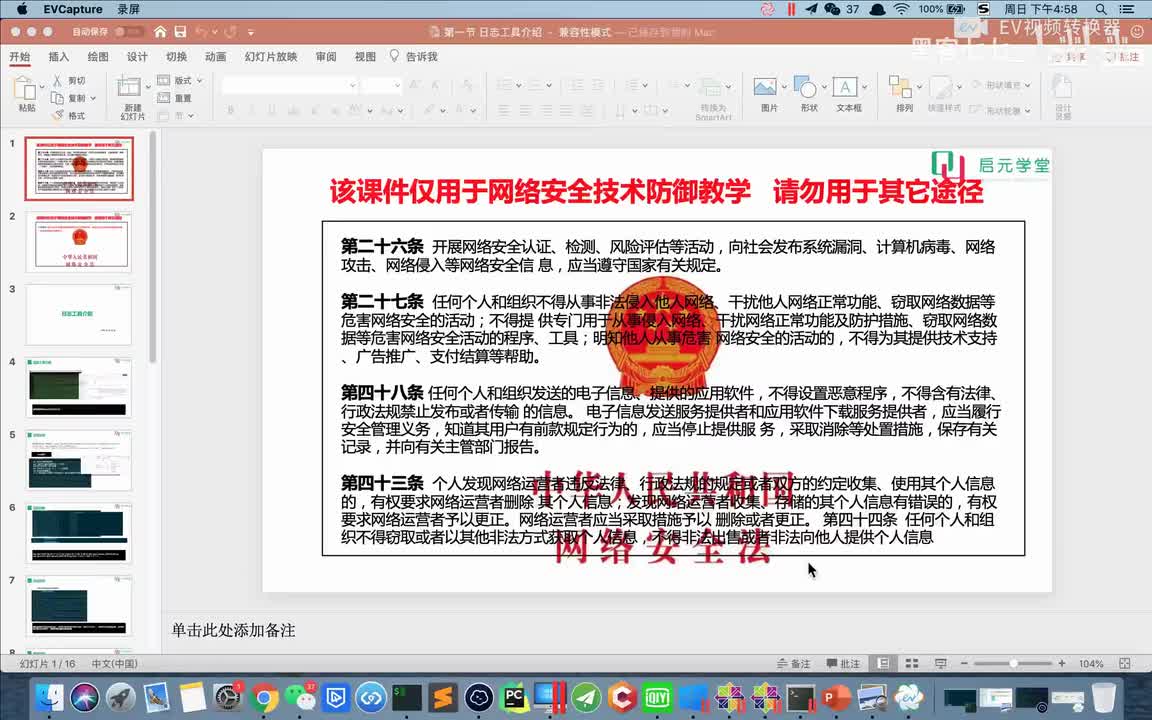The image size is (1152, 720).
Task: Click the 图片 picture icon
Action: pos(765,87)
